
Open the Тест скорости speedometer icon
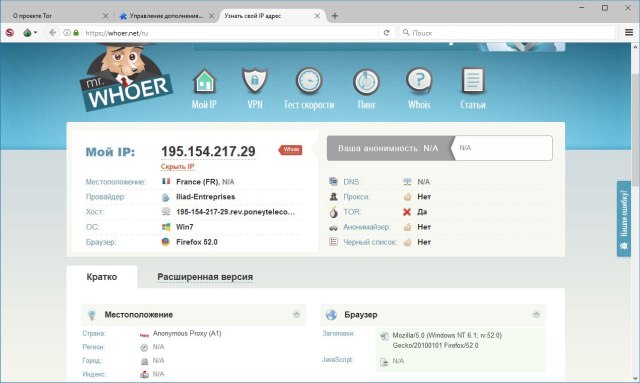pos(309,80)
